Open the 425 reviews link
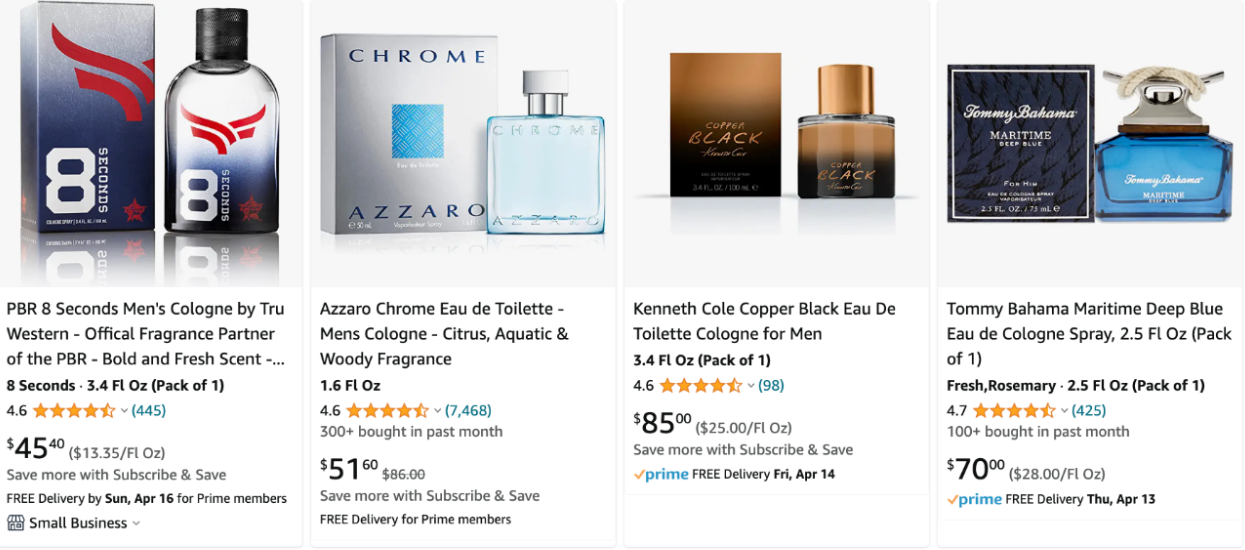 click(1089, 411)
